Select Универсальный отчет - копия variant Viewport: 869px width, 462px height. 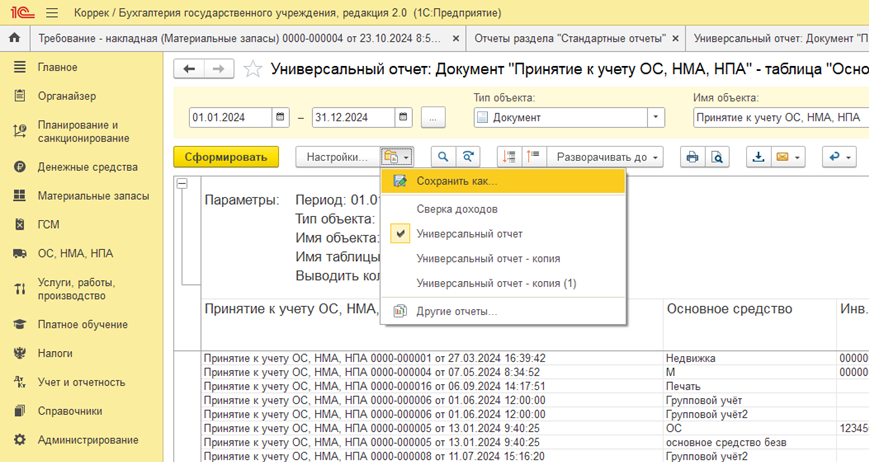click(503, 259)
